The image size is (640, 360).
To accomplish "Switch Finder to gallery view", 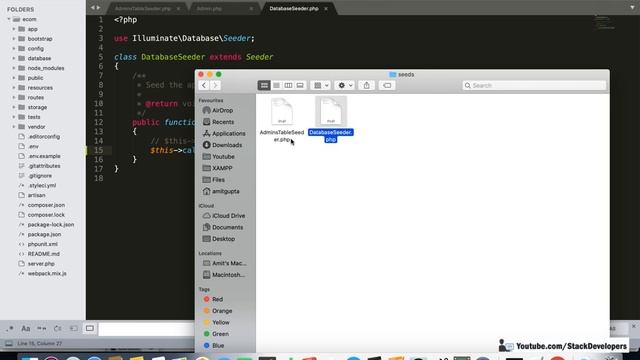I will [x=300, y=85].
